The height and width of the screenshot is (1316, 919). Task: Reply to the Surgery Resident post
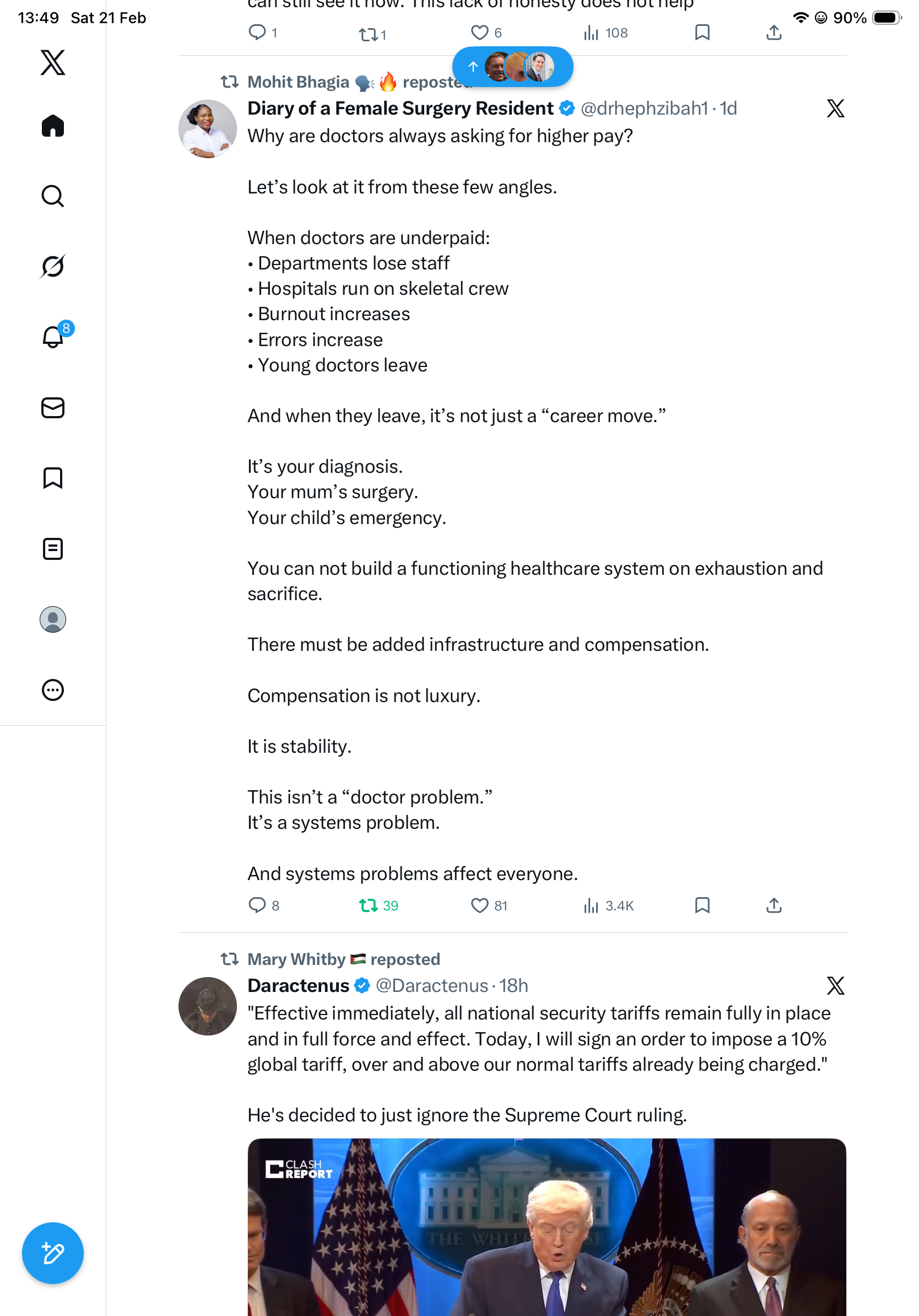pos(257,905)
